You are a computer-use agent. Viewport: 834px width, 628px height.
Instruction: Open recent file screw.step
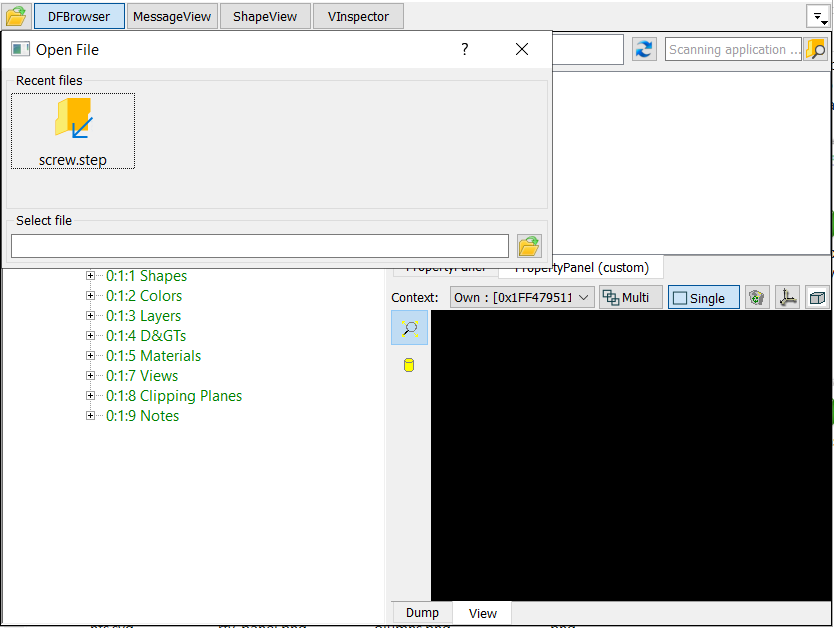click(73, 131)
